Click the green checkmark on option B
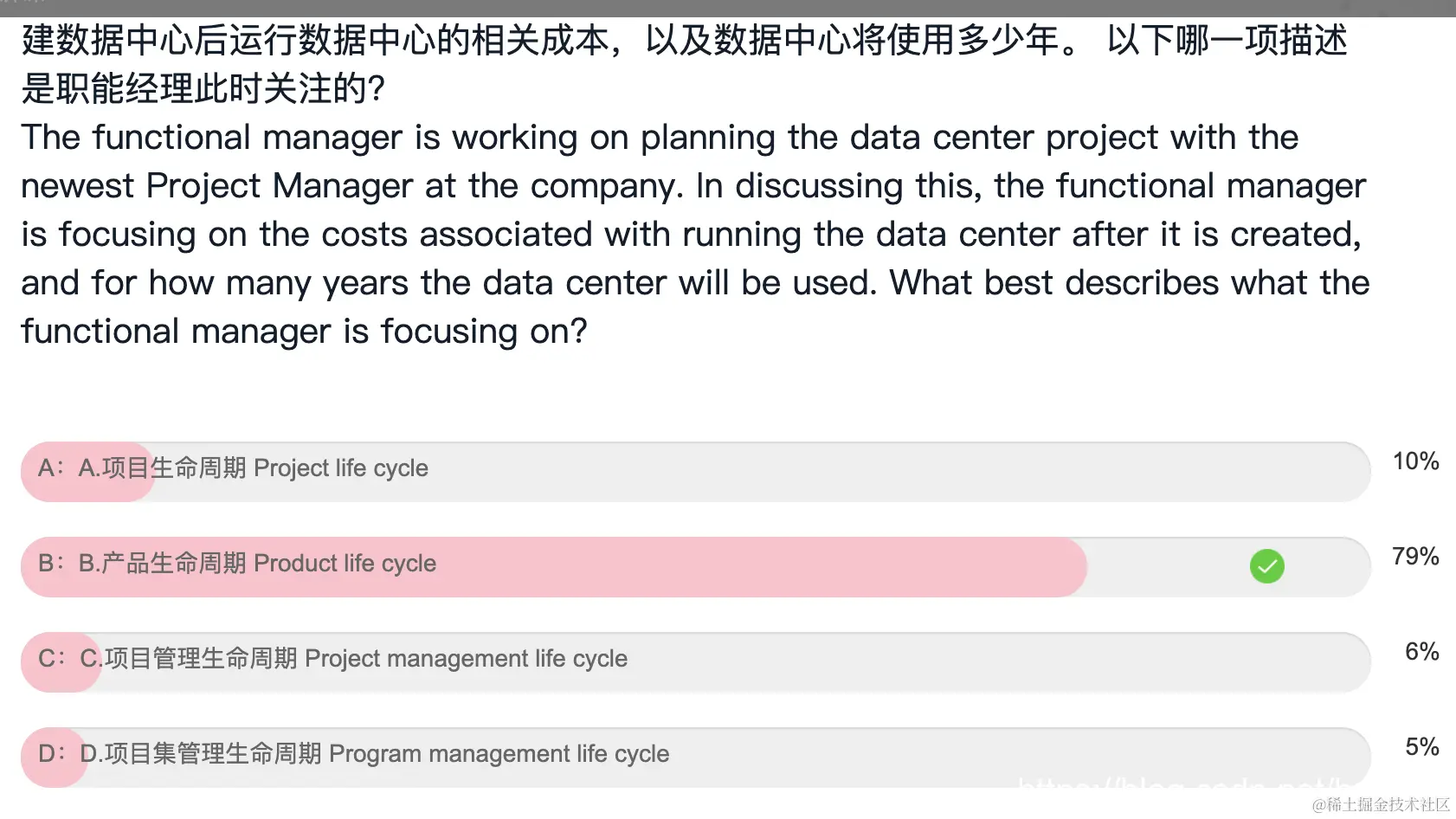Image resolution: width=1456 pixels, height=819 pixels. (1266, 566)
